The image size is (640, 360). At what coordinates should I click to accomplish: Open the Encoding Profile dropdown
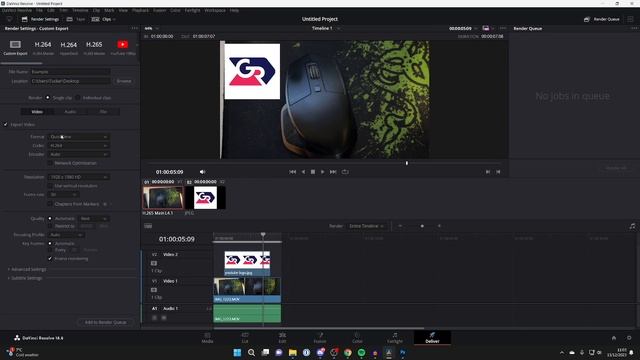pyautogui.click(x=66, y=235)
